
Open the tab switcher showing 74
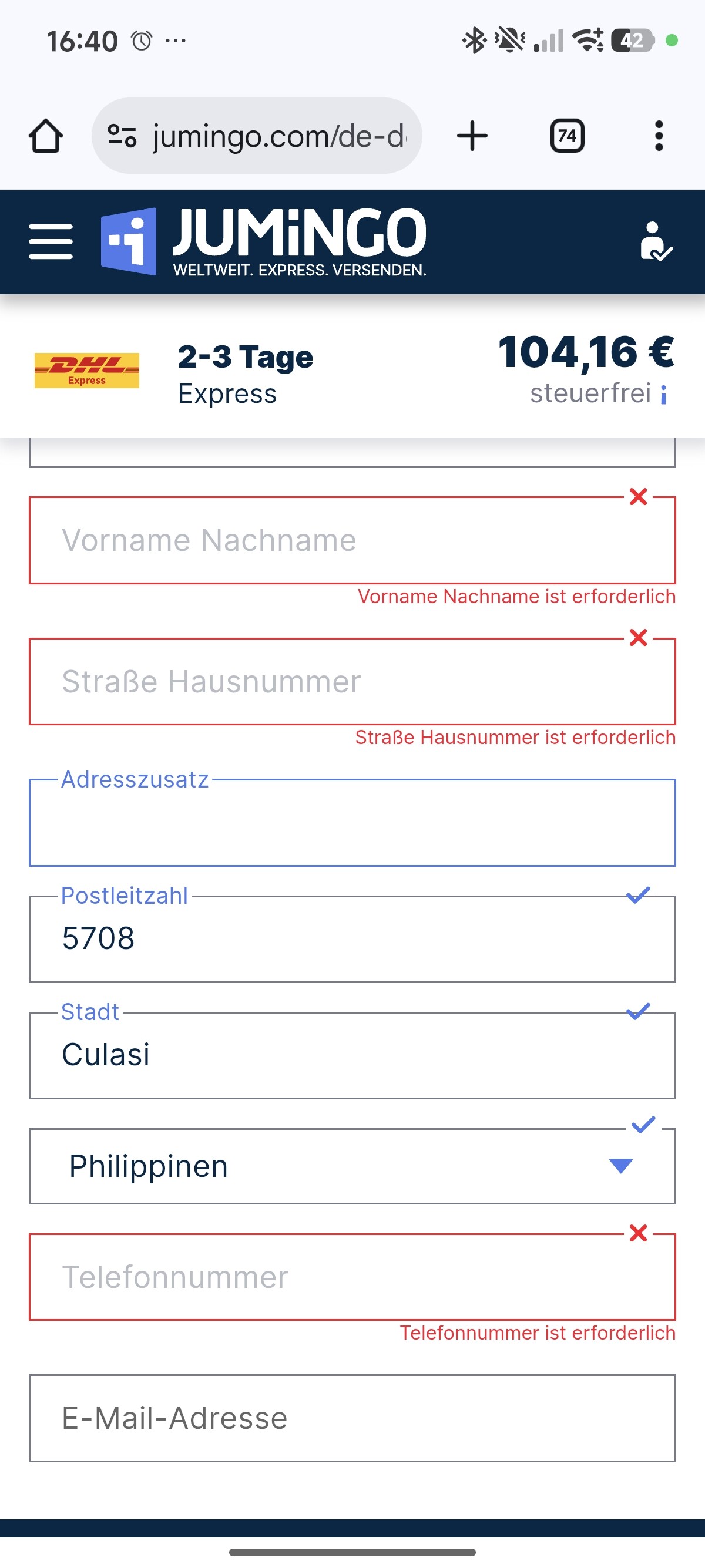click(567, 136)
